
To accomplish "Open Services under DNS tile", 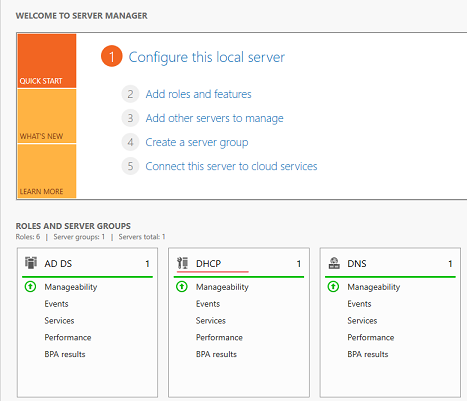I will [362, 320].
